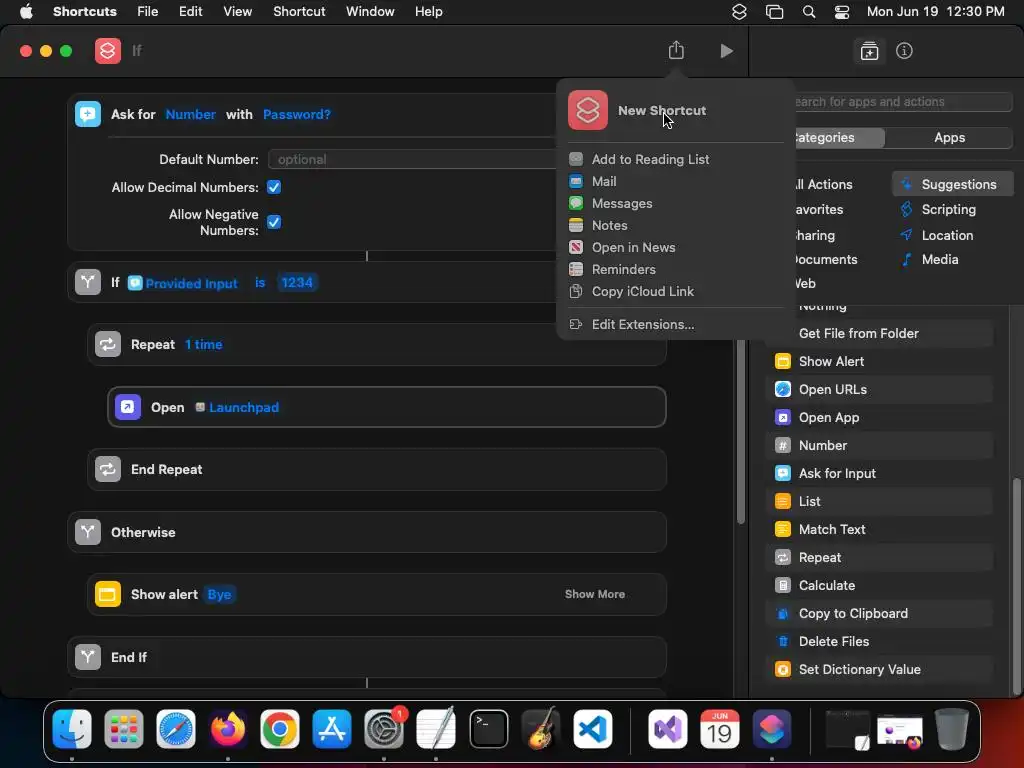
Task: Open Visual Studio Code from the Dock
Action: pos(592,729)
